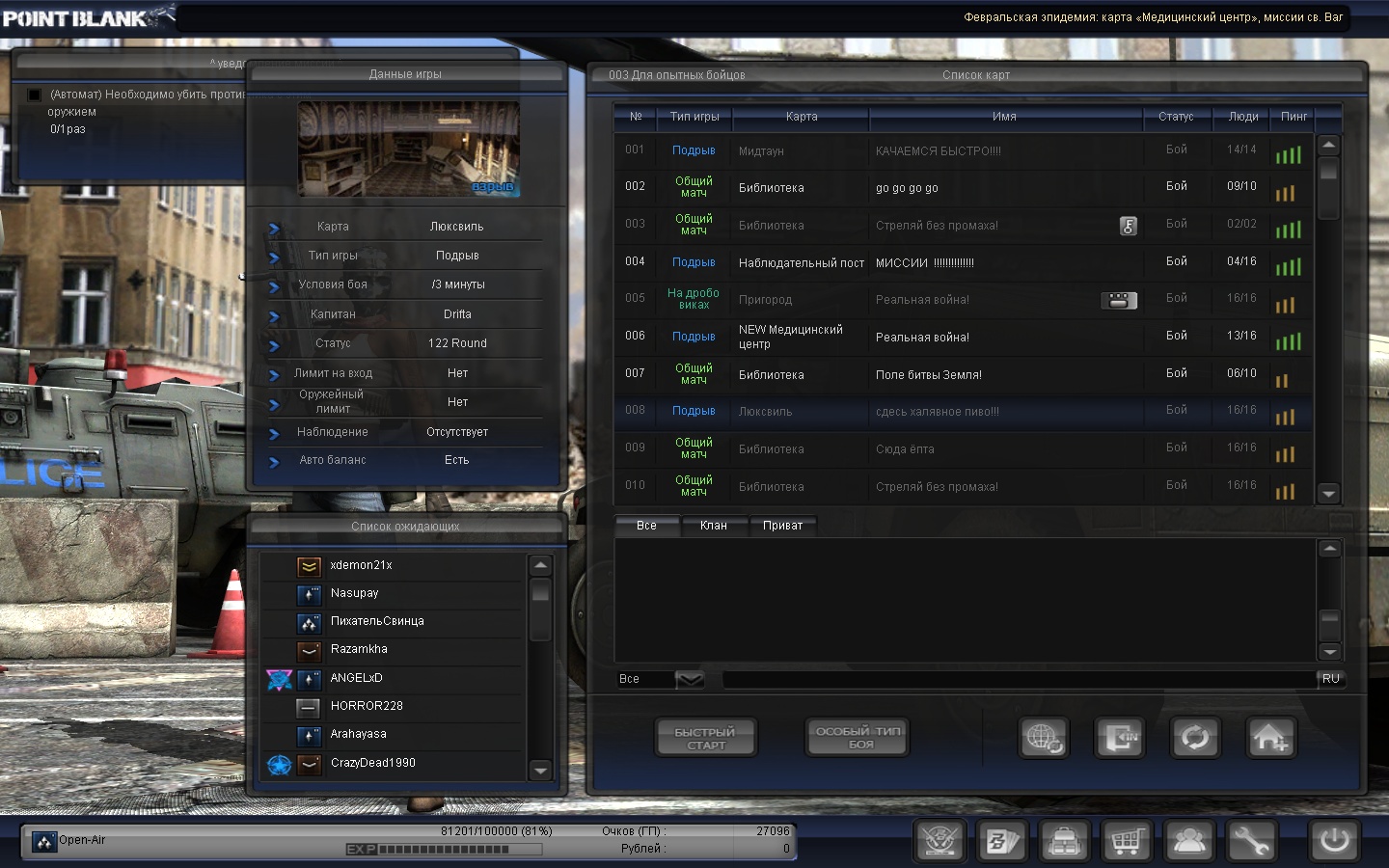Click chat scroll up arrow
This screenshot has width=1389, height=868.
point(1329,549)
